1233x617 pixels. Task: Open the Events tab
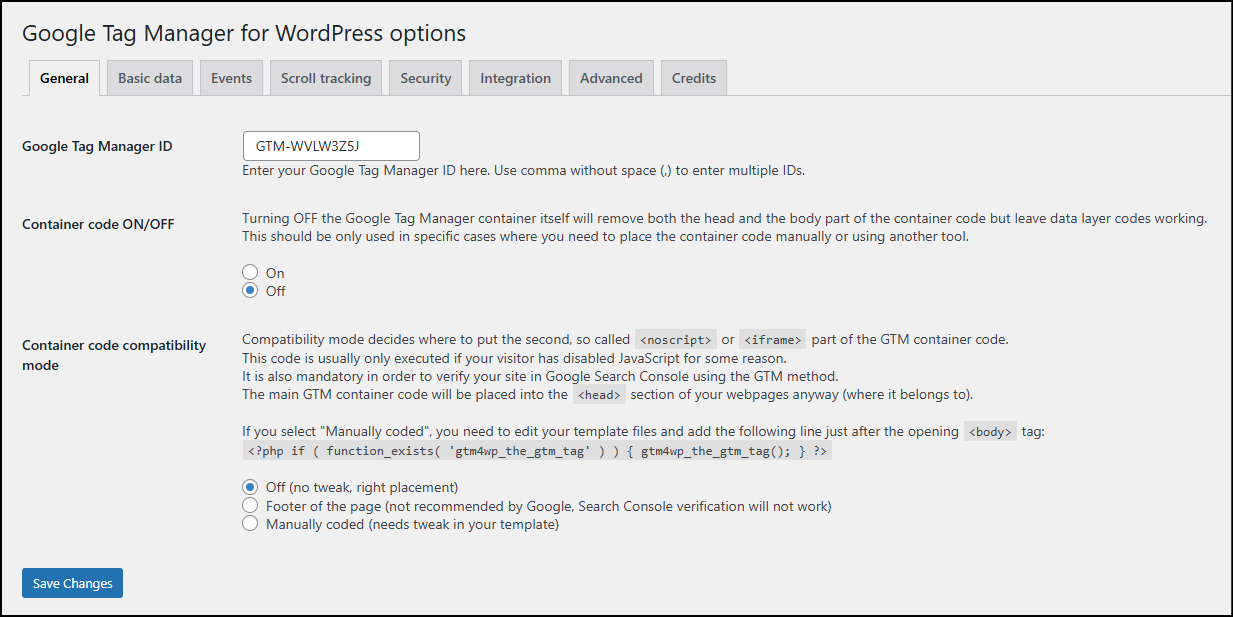pos(231,78)
